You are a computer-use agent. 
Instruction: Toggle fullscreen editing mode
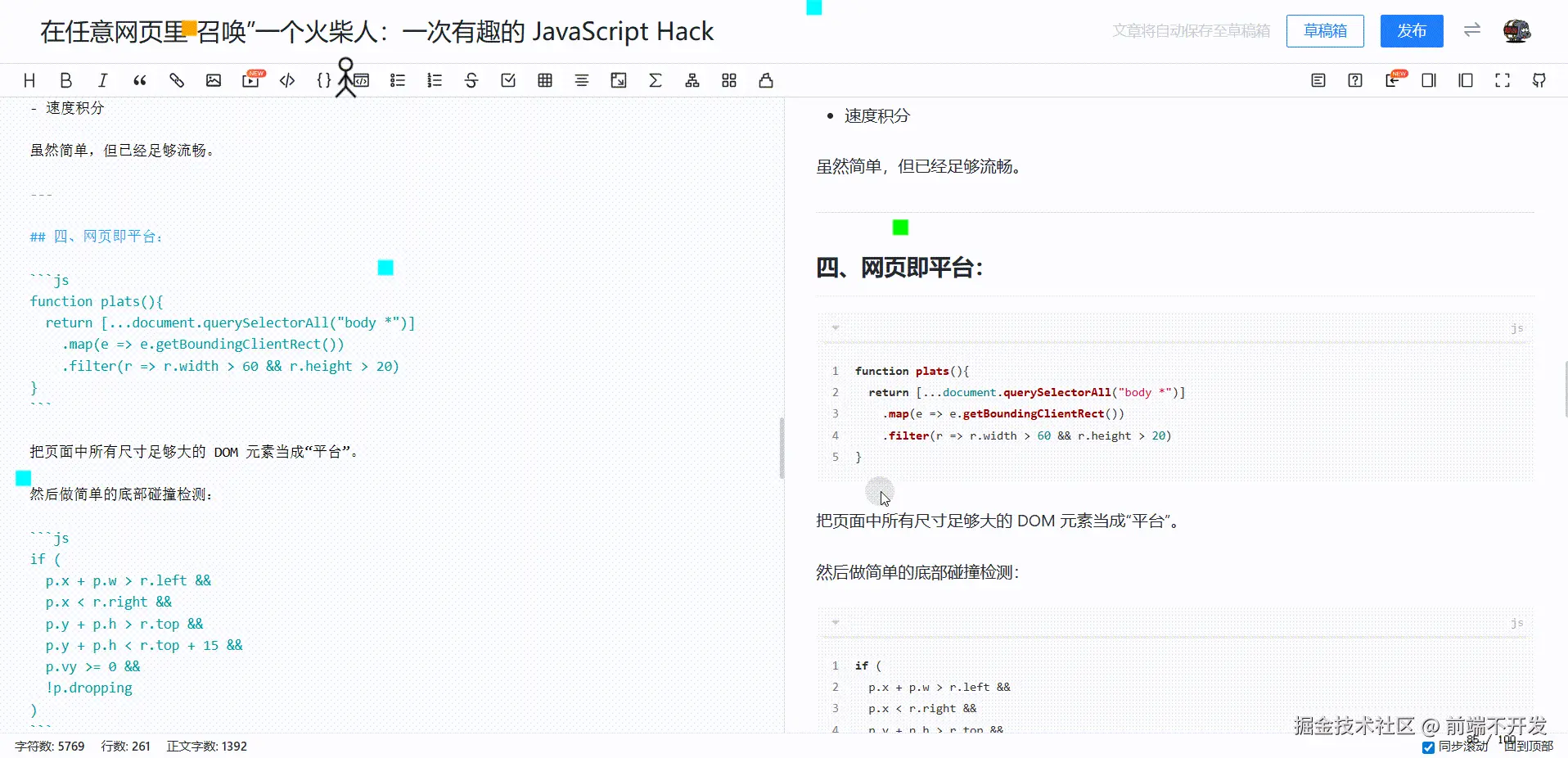click(x=1502, y=79)
